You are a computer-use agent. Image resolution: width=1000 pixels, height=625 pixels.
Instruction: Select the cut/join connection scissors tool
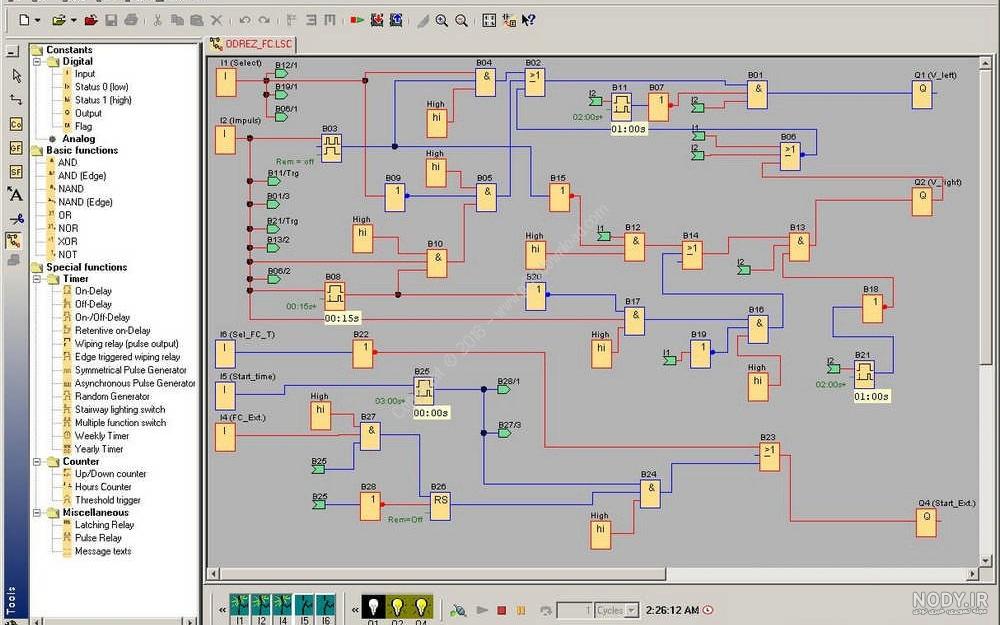pyautogui.click(x=16, y=219)
